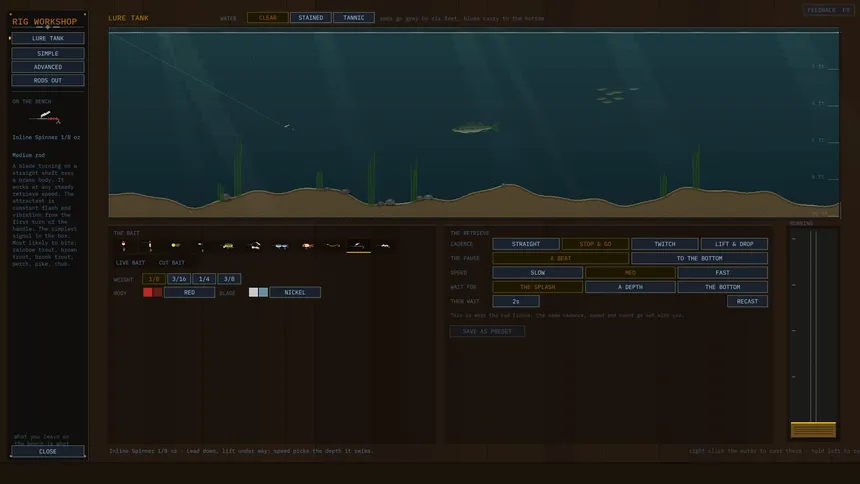This screenshot has height=484, width=860.
Task: Open the Then Wait 2s selector
Action: (516, 301)
